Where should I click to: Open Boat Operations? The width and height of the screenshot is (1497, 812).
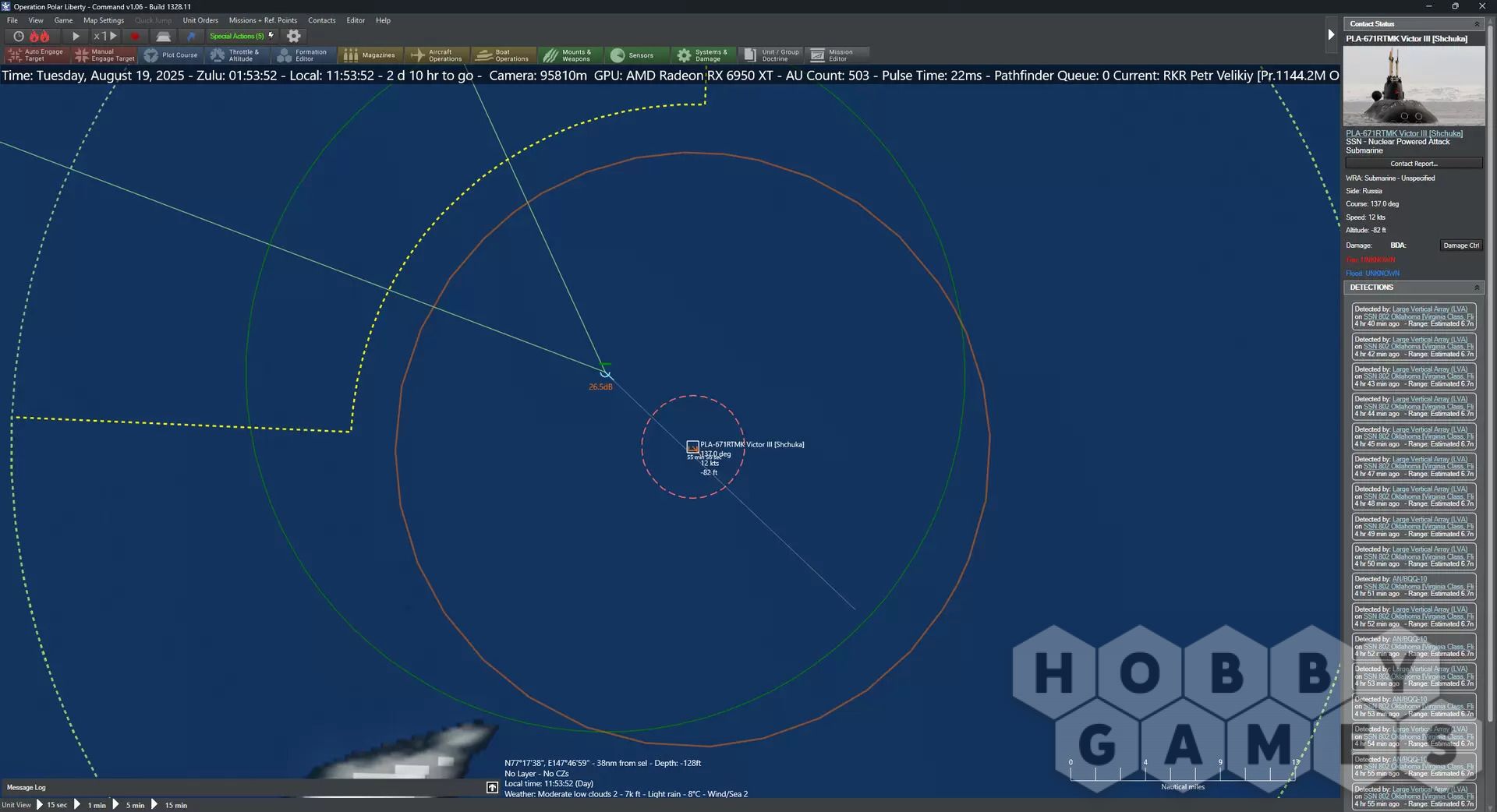(504, 55)
